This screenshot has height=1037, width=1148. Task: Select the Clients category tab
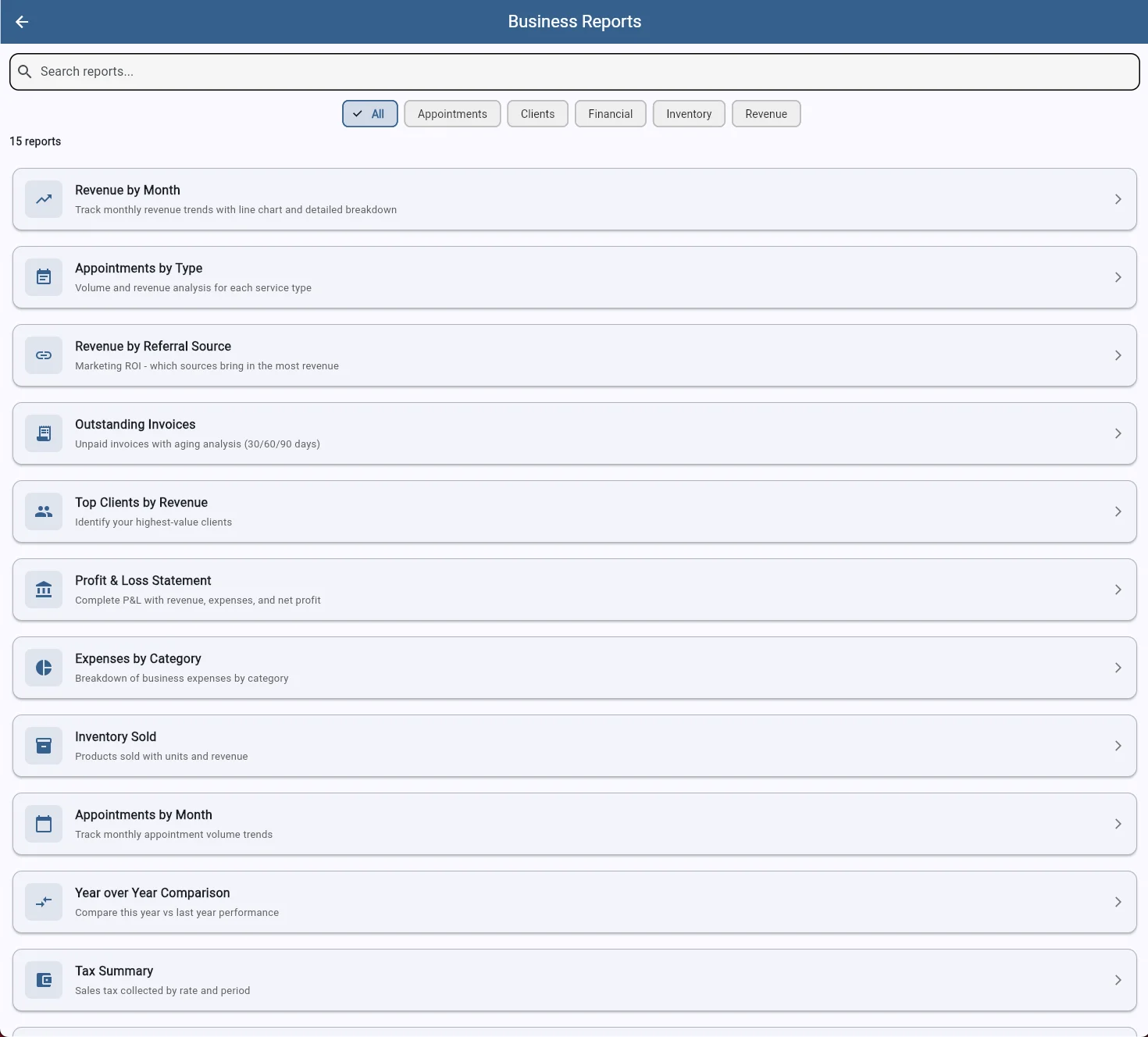tap(537, 113)
